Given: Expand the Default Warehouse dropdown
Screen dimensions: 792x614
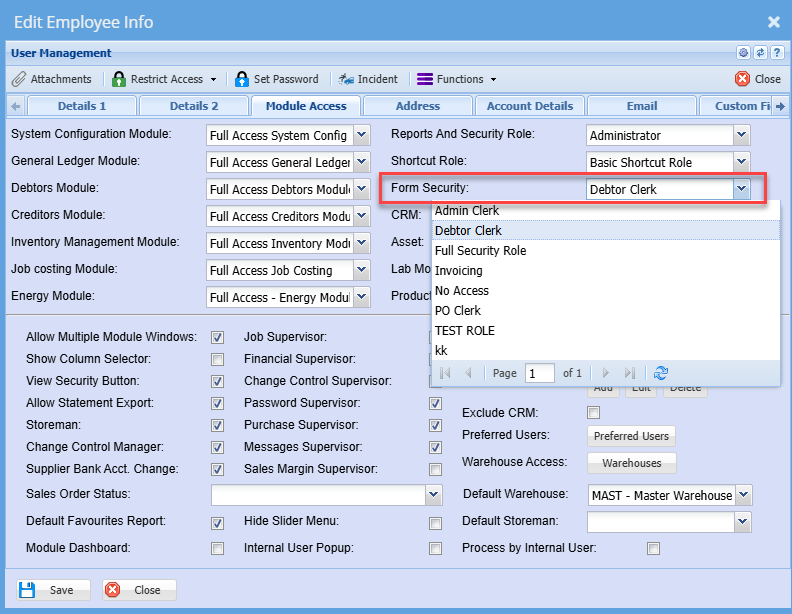Looking at the screenshot, I should click(x=743, y=495).
